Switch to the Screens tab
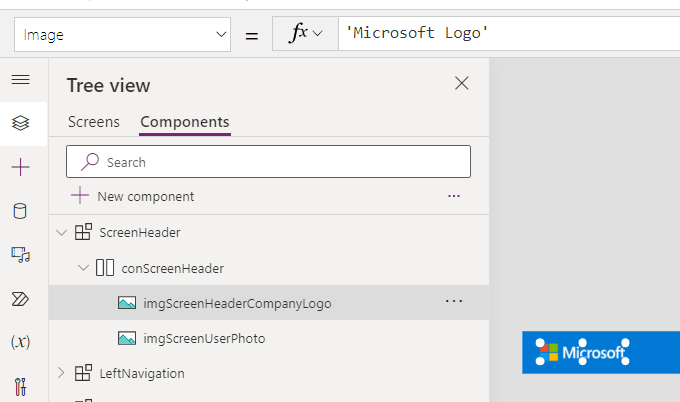Image resolution: width=680 pixels, height=402 pixels. click(x=93, y=122)
